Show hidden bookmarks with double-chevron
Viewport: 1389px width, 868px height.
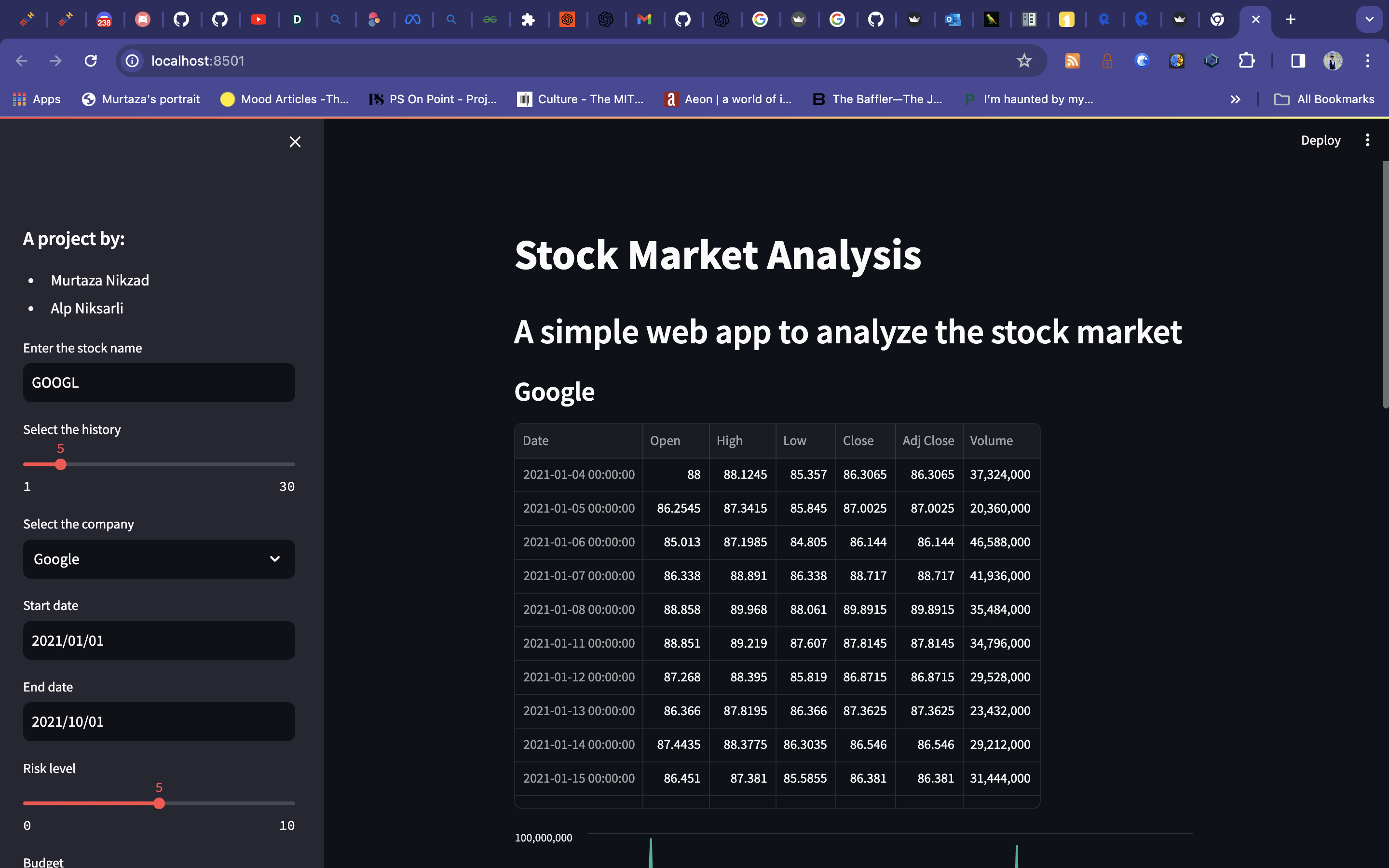1235,99
